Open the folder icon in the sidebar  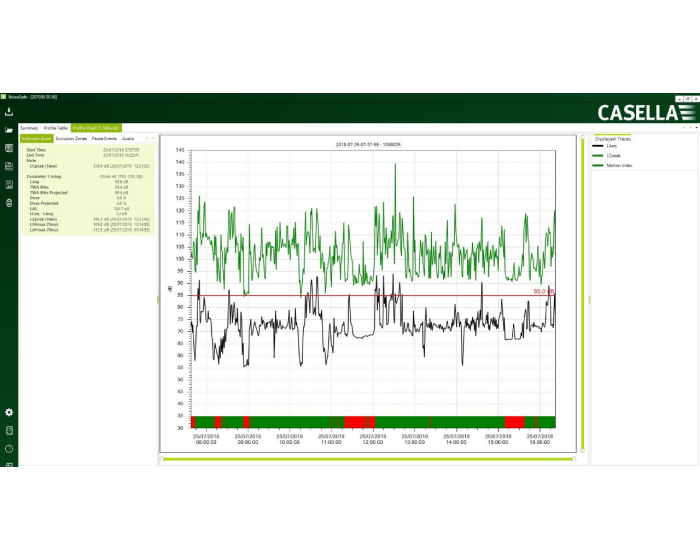[x=9, y=130]
